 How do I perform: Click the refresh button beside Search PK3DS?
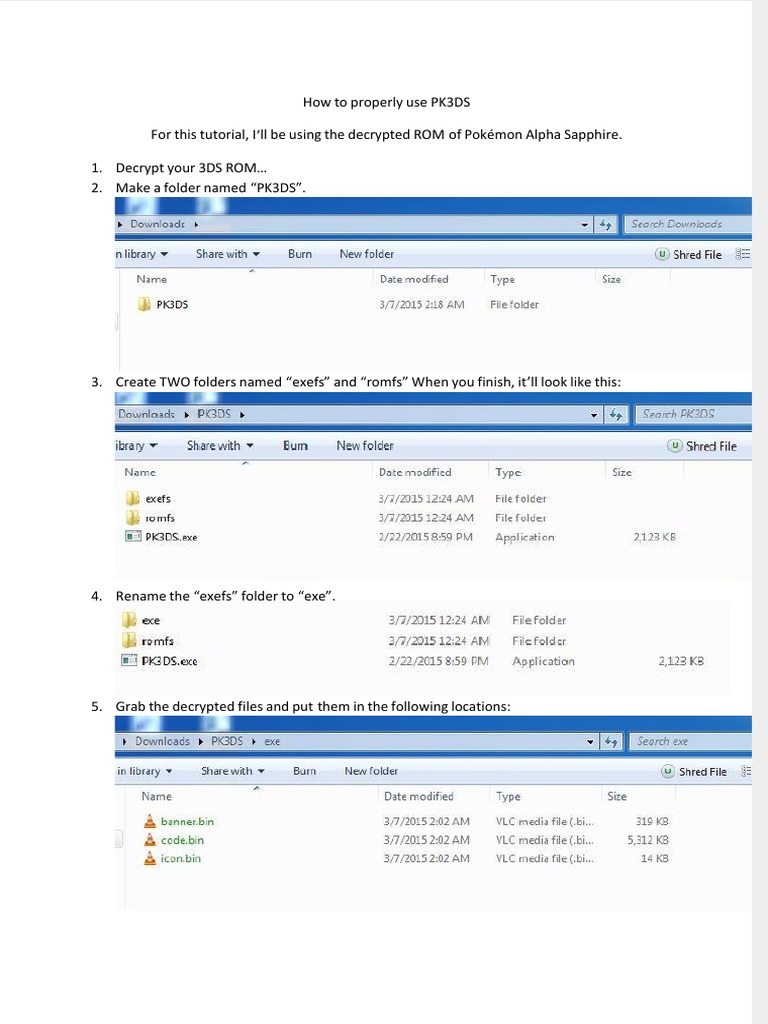click(x=616, y=414)
